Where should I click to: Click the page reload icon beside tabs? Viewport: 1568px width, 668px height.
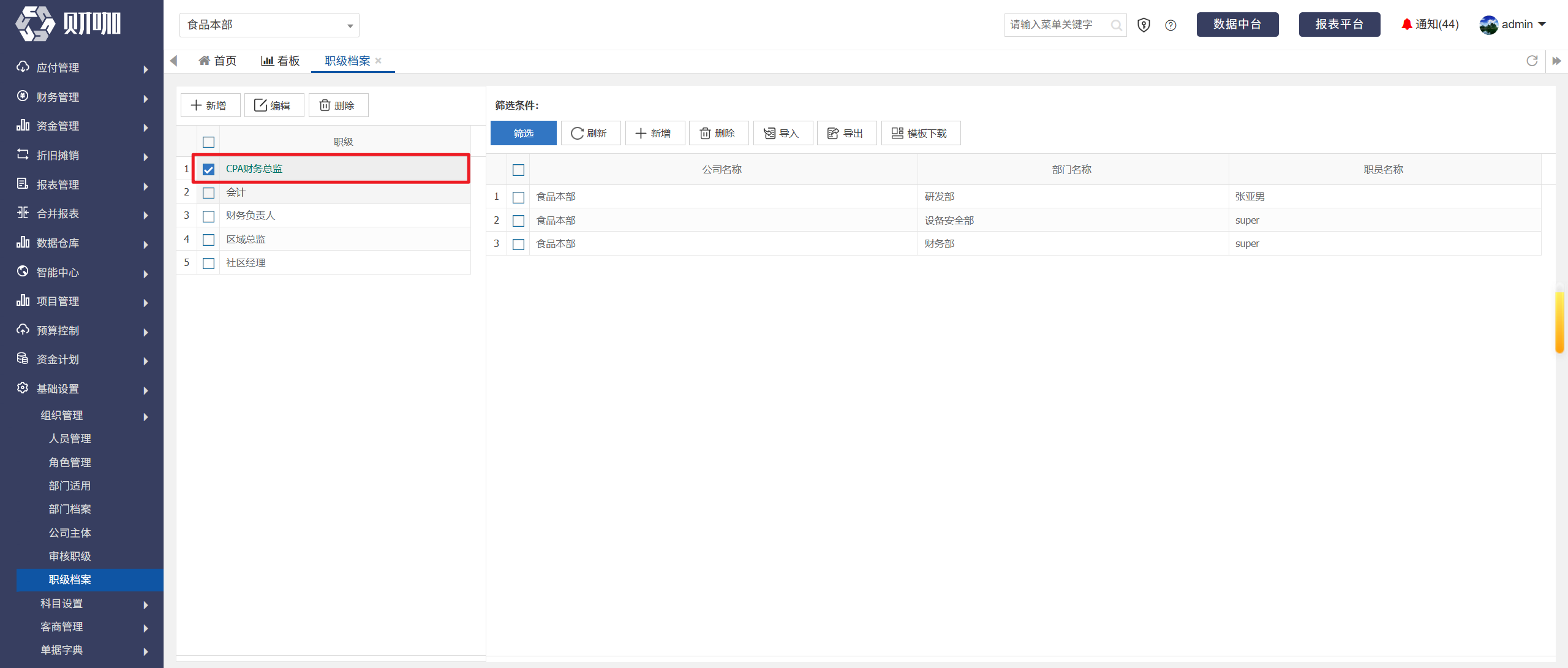pos(1532,61)
